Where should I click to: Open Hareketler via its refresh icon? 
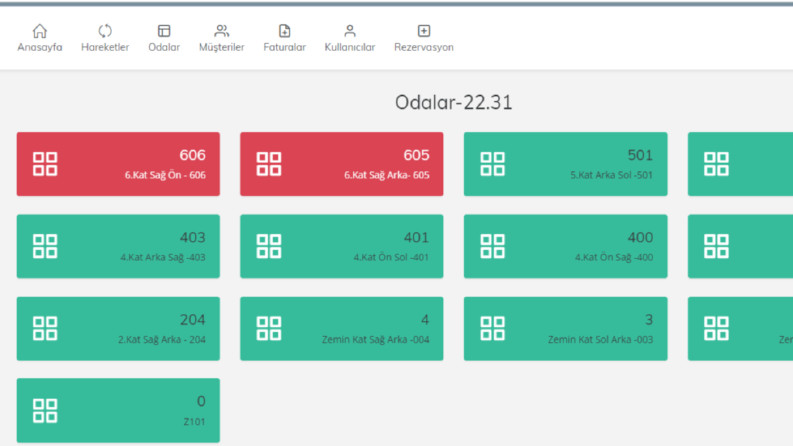coord(105,31)
